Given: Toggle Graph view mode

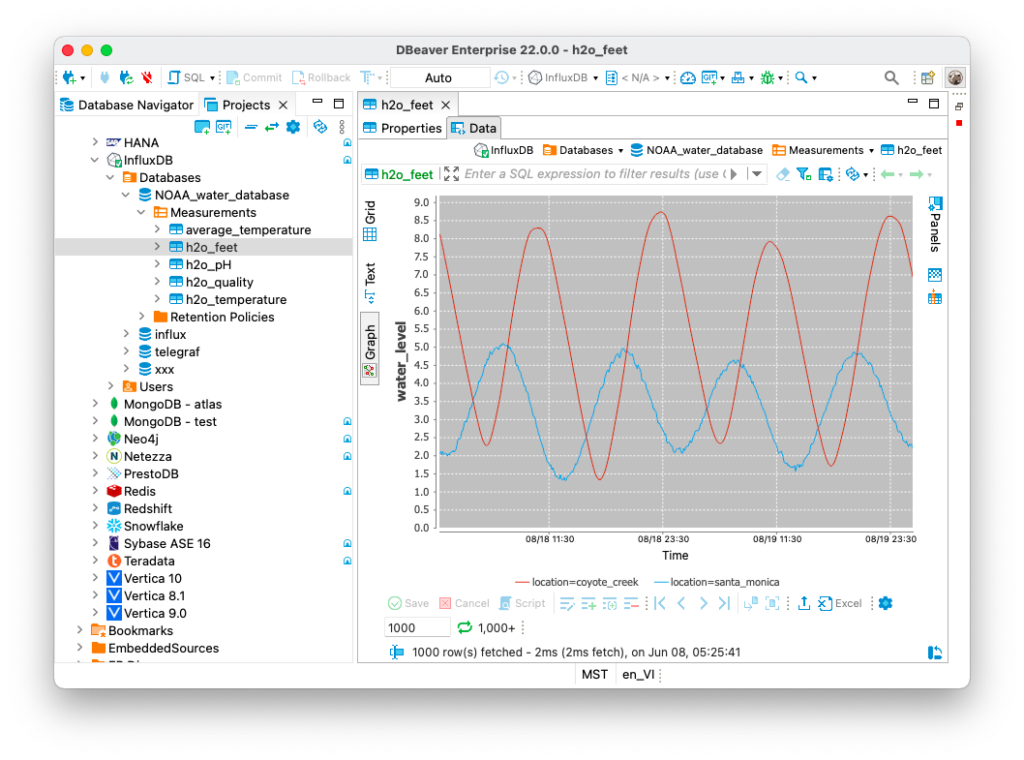Looking at the screenshot, I should (370, 350).
